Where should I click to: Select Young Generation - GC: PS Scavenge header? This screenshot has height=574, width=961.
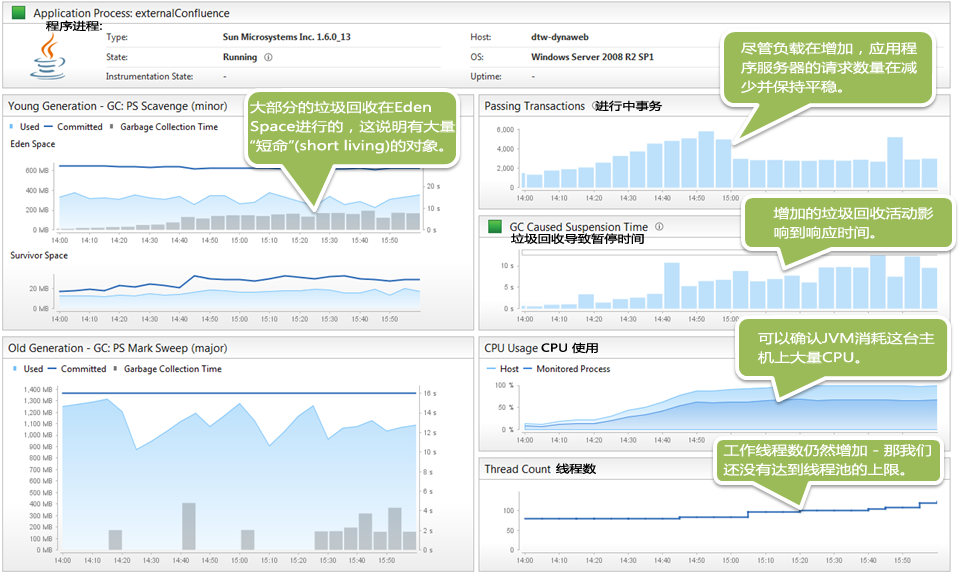pyautogui.click(x=118, y=106)
